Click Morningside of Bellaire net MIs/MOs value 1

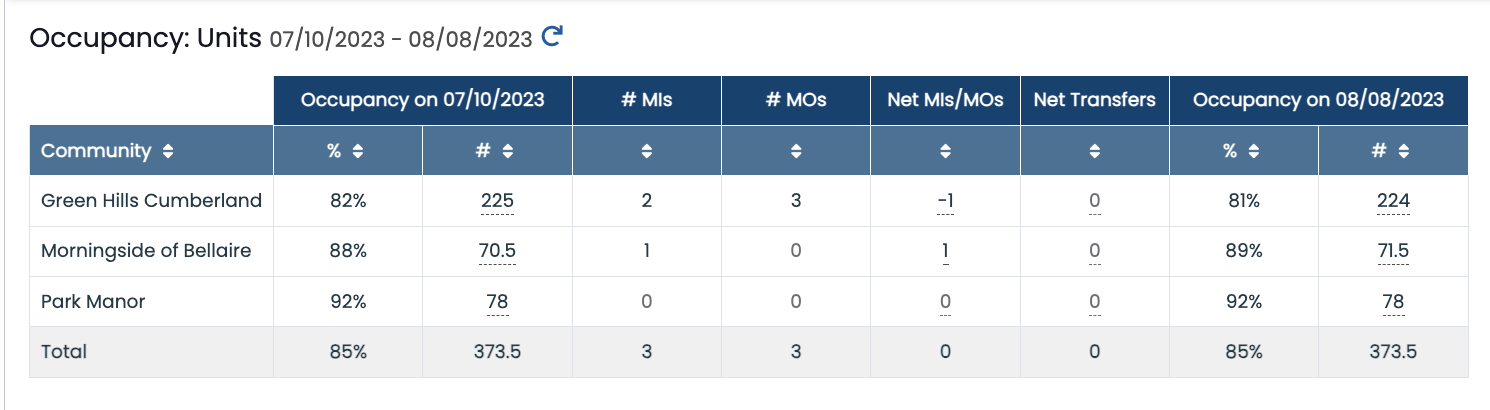coord(945,251)
